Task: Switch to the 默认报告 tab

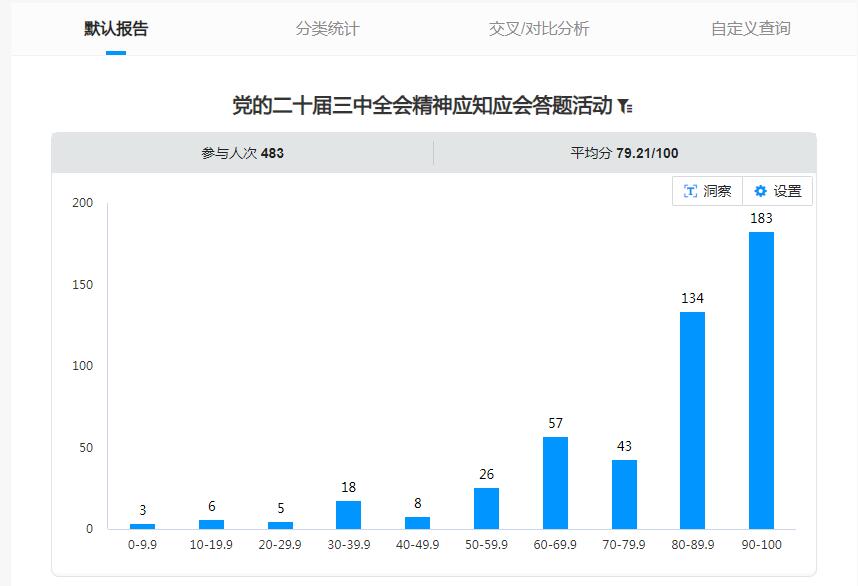Action: coord(116,28)
